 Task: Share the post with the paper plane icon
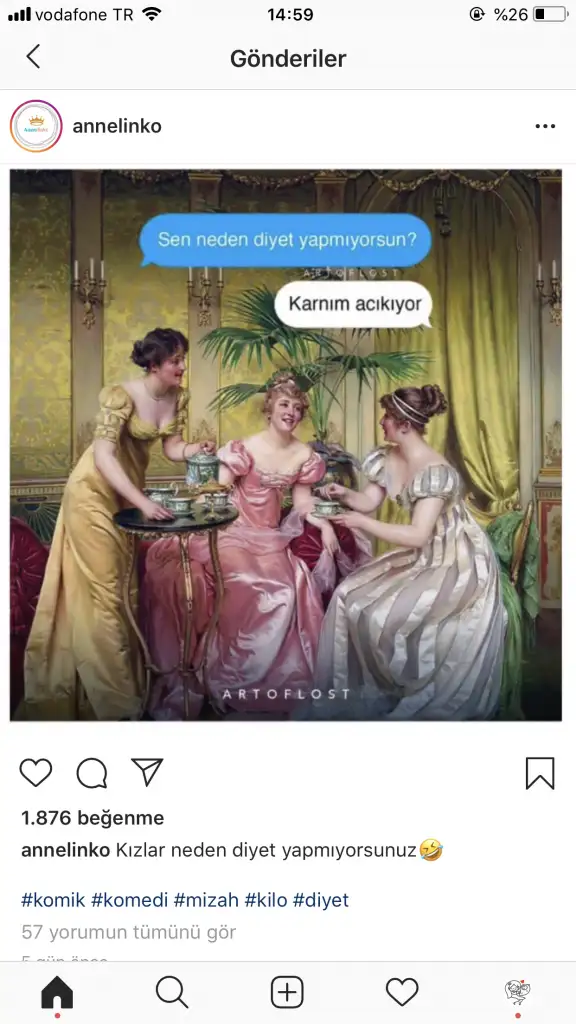pos(147,772)
